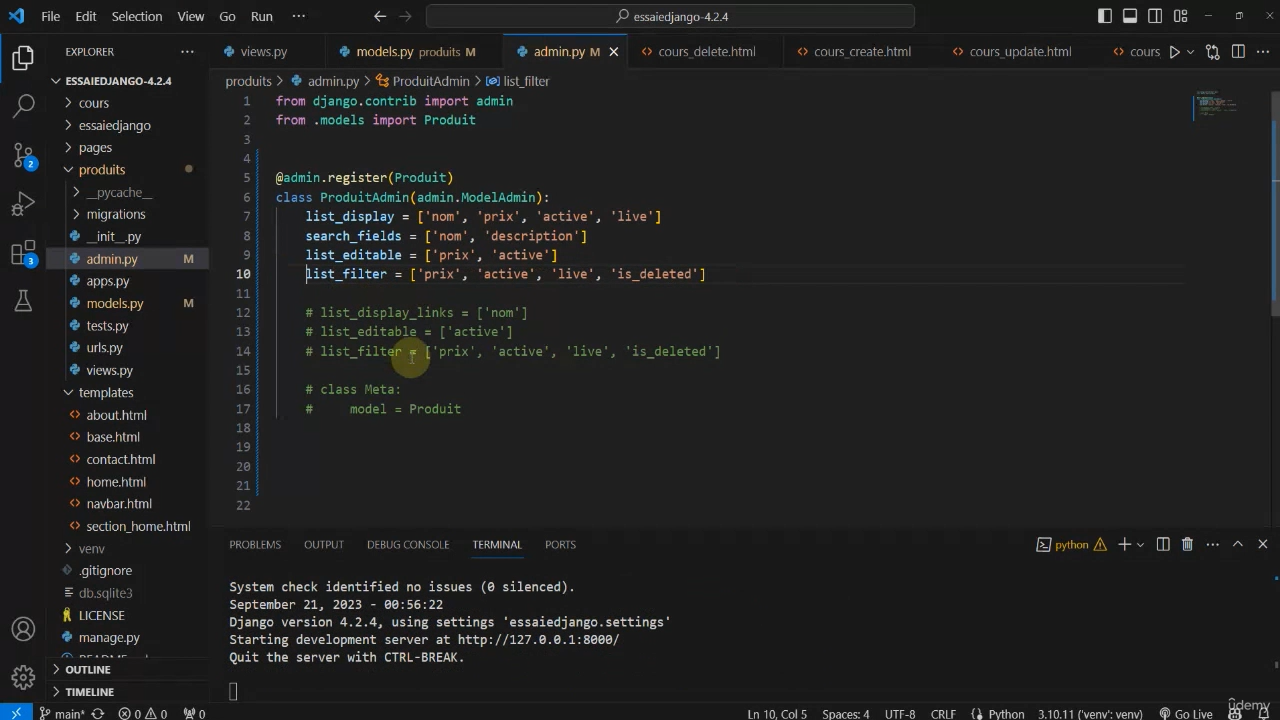Switch to the models.py tab

(384, 52)
